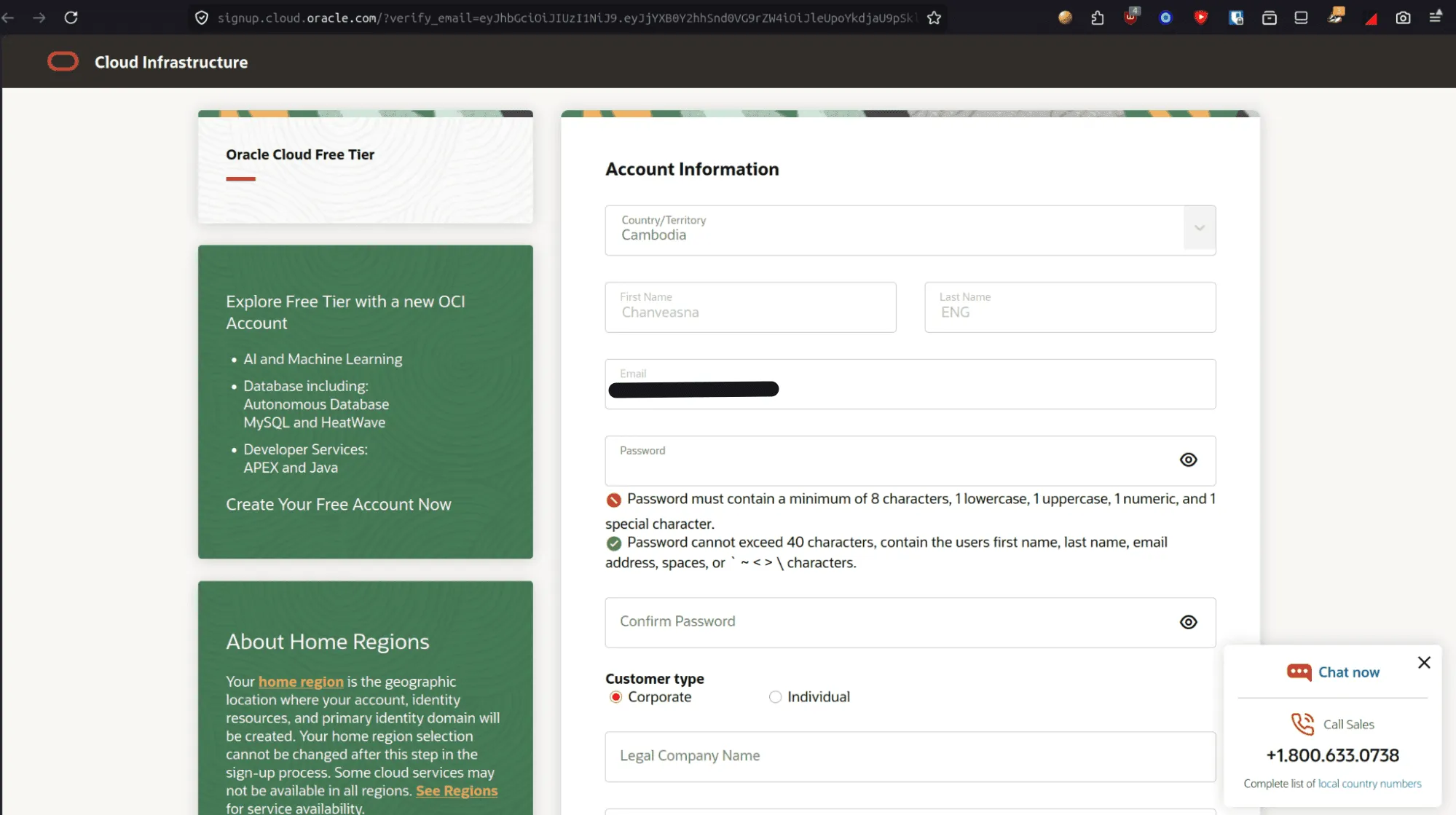Close the Chat now popup

click(1424, 662)
